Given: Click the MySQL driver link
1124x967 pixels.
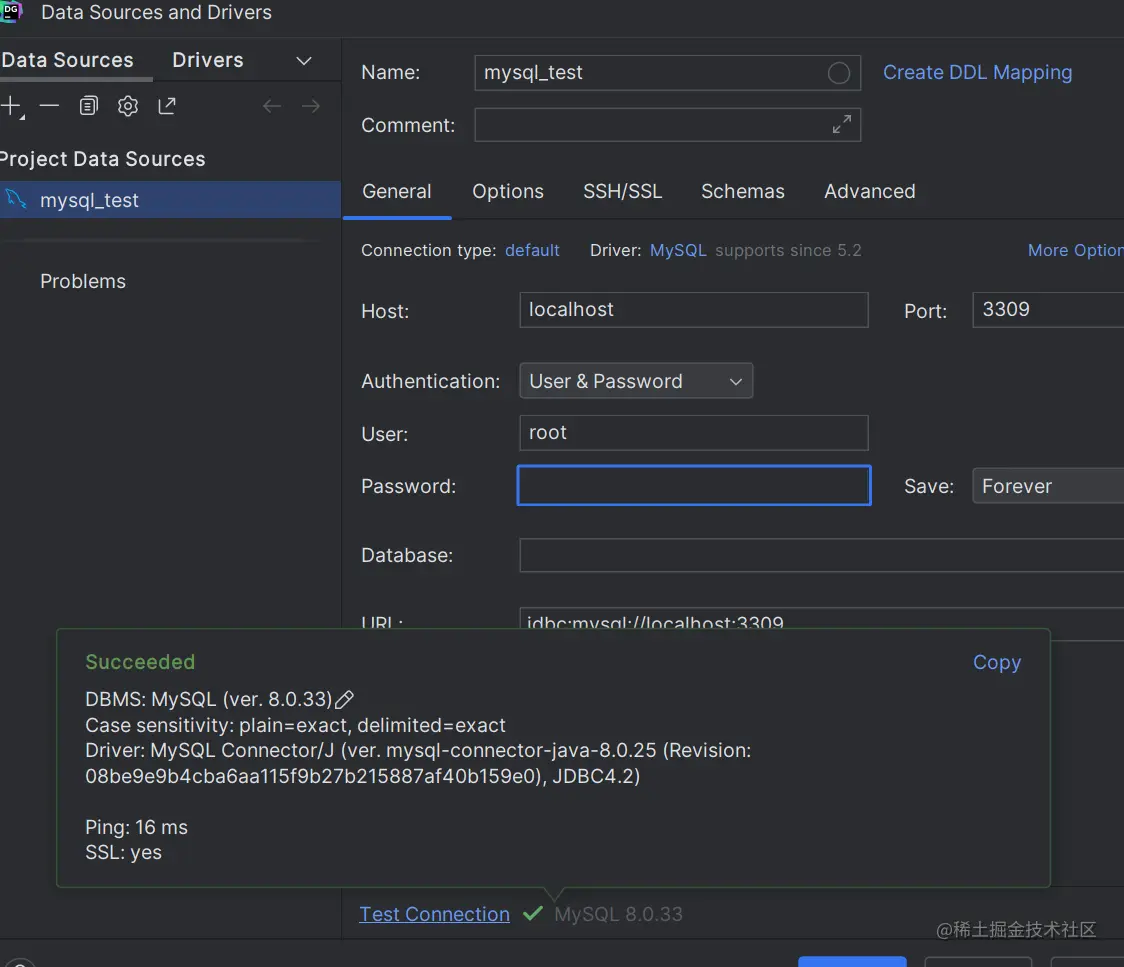Looking at the screenshot, I should click(x=677, y=250).
